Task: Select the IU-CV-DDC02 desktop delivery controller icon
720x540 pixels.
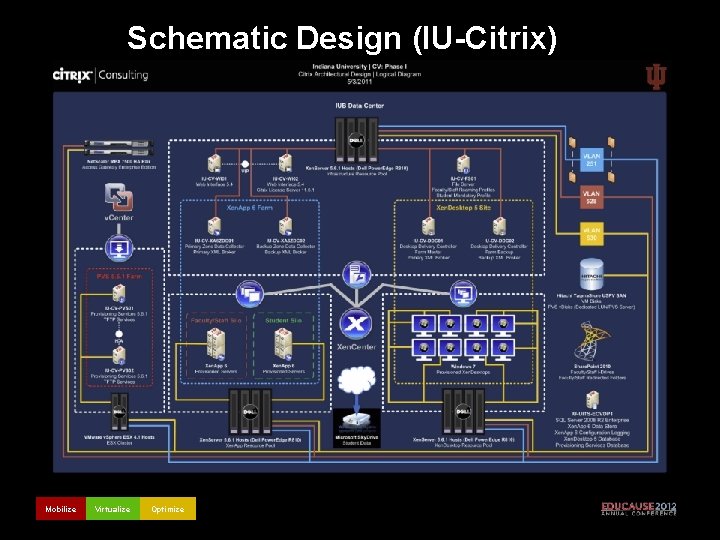Action: tap(499, 227)
